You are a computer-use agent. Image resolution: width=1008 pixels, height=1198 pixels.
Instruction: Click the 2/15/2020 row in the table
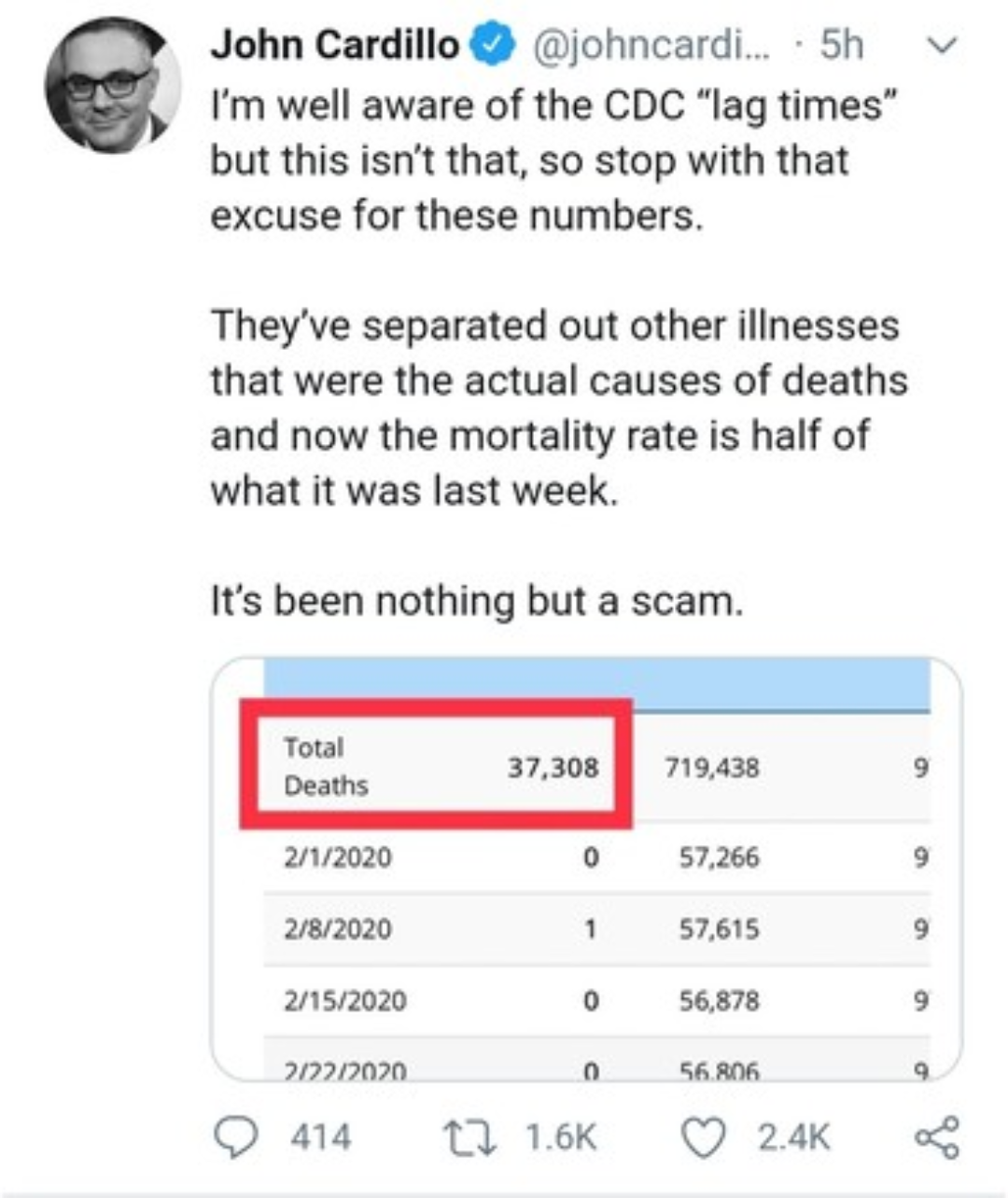click(345, 1000)
